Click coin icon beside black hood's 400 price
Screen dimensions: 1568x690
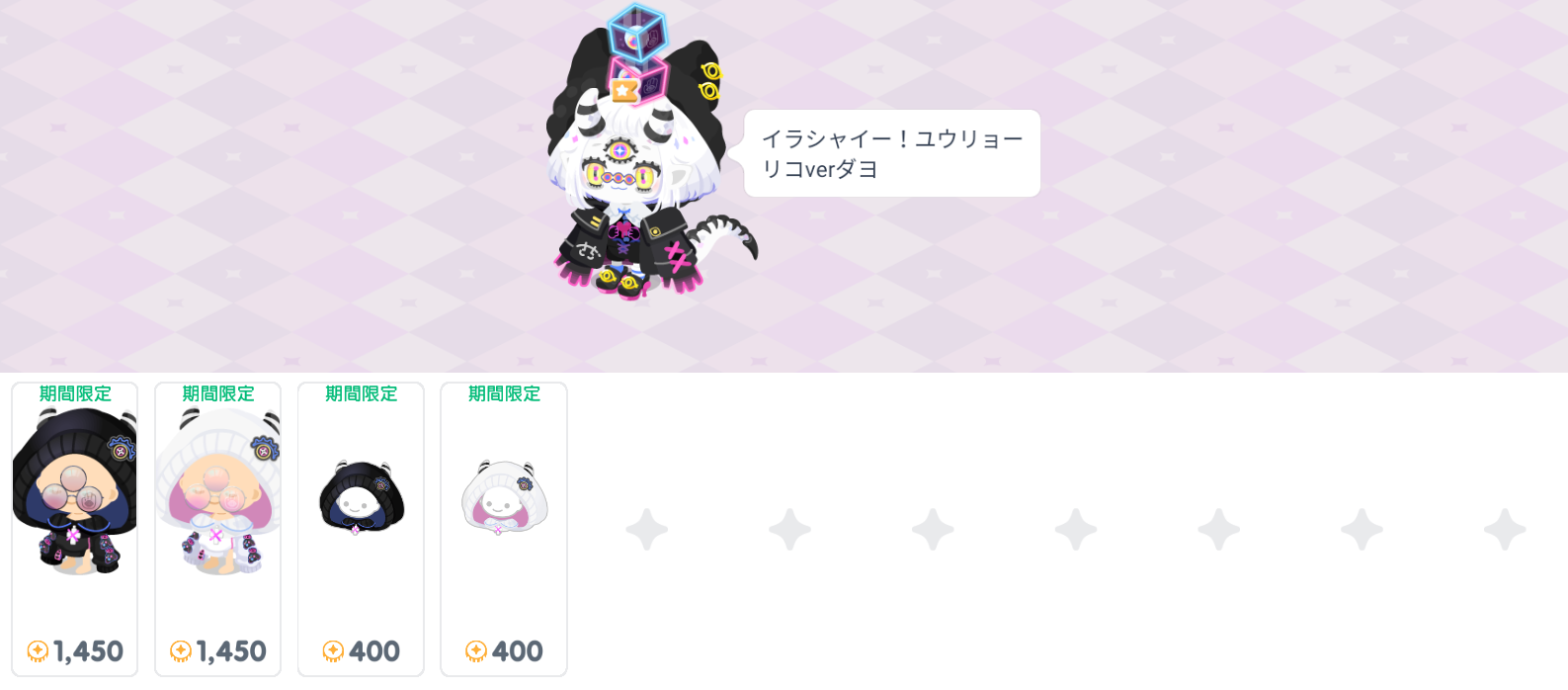click(333, 651)
